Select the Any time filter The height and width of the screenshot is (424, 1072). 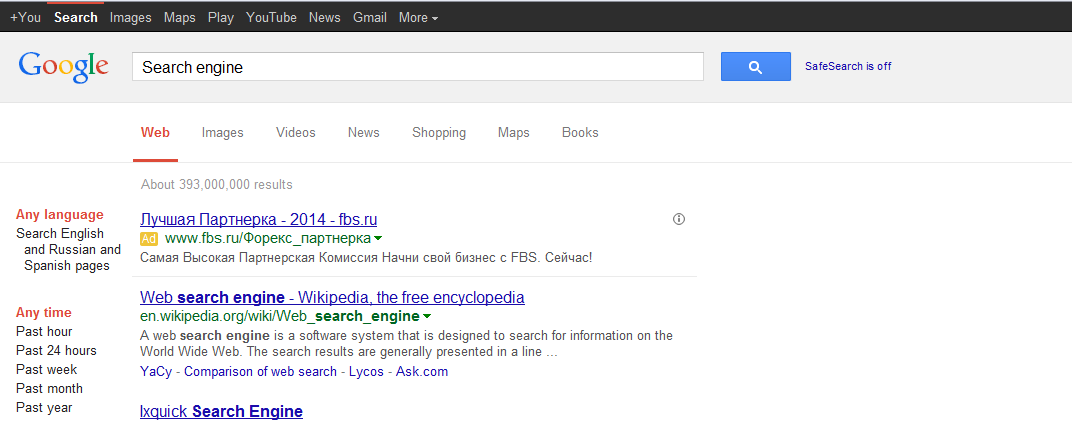tap(44, 313)
